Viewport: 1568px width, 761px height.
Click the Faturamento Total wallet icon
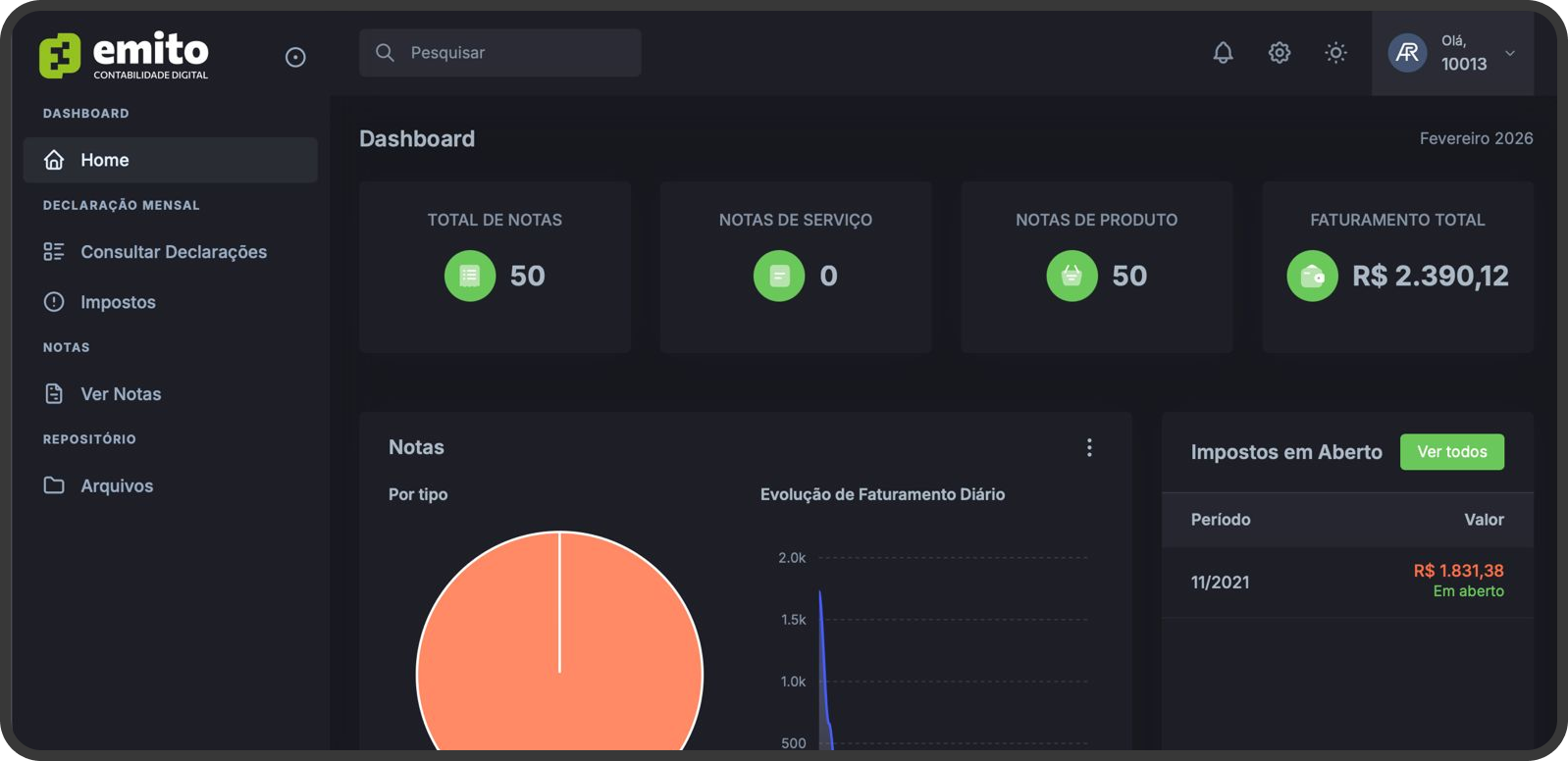[x=1312, y=277]
